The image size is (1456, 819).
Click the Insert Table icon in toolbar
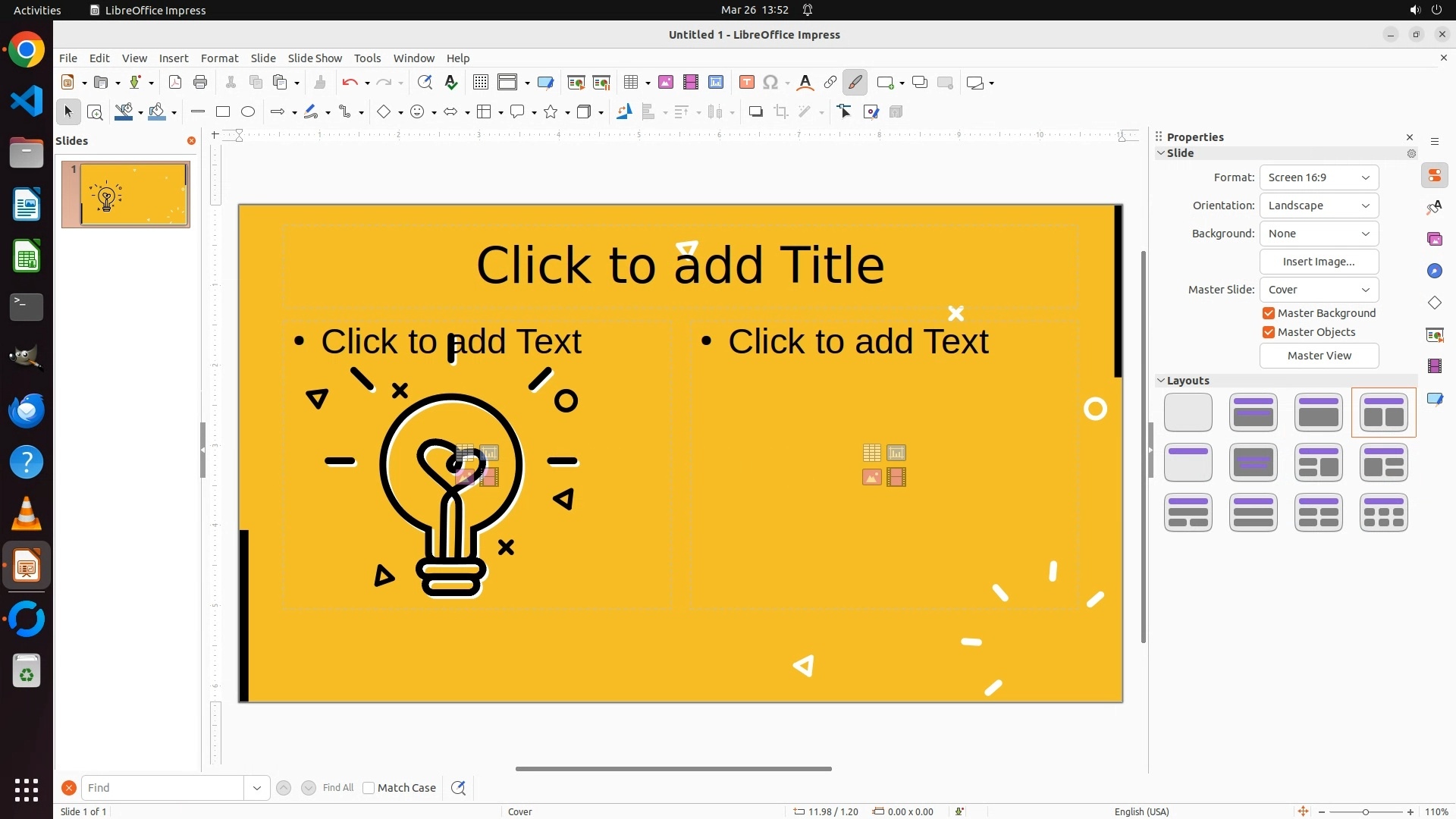pos(630,83)
